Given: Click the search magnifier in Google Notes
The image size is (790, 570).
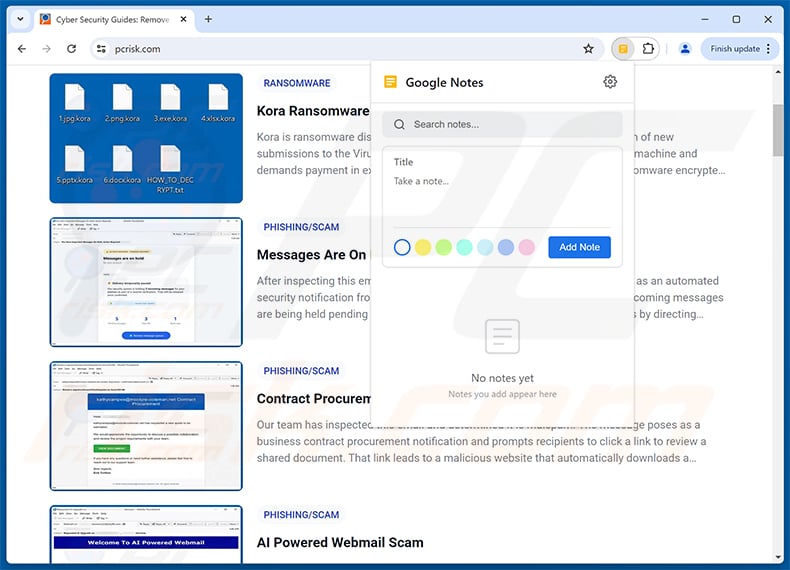Looking at the screenshot, I should click(x=399, y=124).
